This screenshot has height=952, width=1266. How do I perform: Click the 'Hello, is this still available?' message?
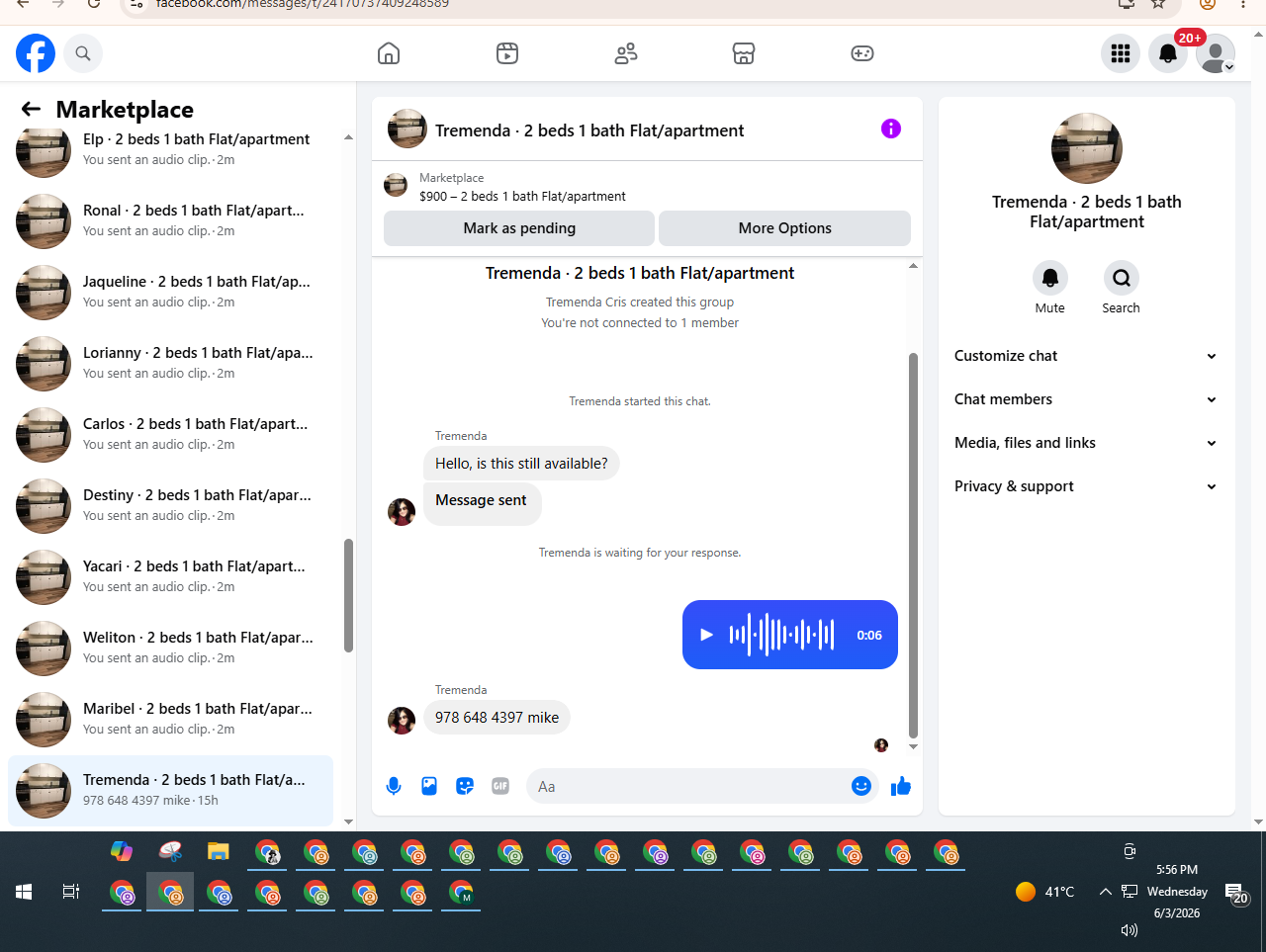pyautogui.click(x=521, y=464)
